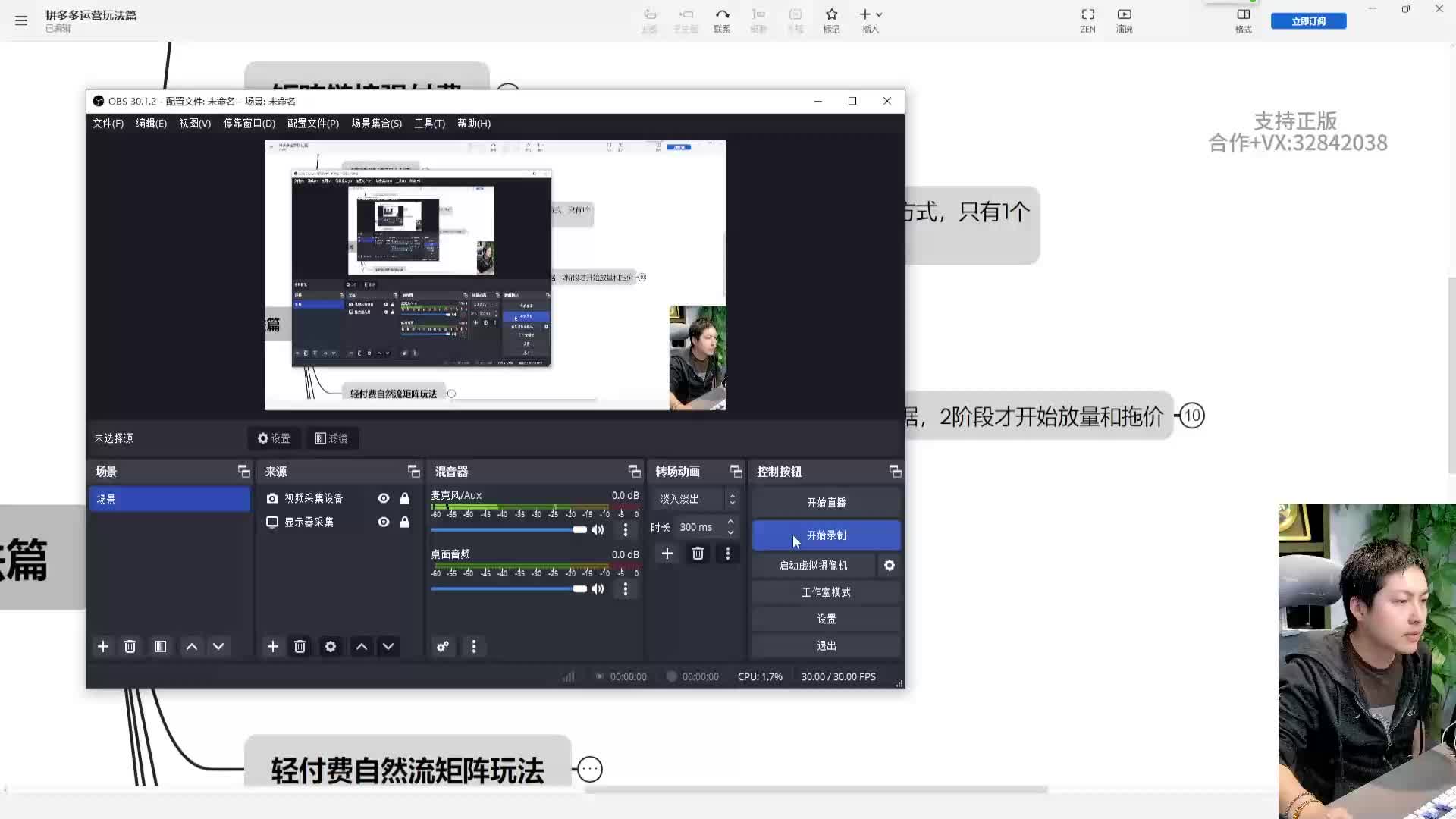Toggle visibility of 显示器采集 source

pos(384,522)
